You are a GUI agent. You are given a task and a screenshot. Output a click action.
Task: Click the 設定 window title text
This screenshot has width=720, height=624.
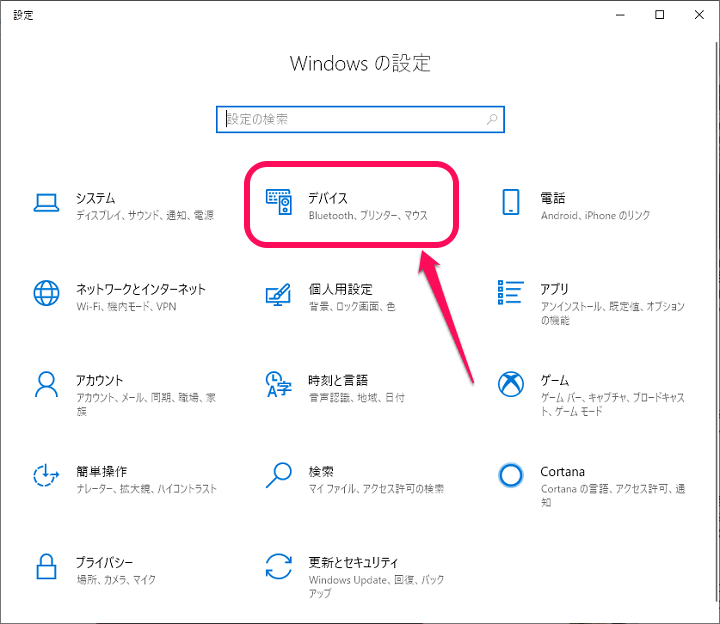click(x=23, y=15)
